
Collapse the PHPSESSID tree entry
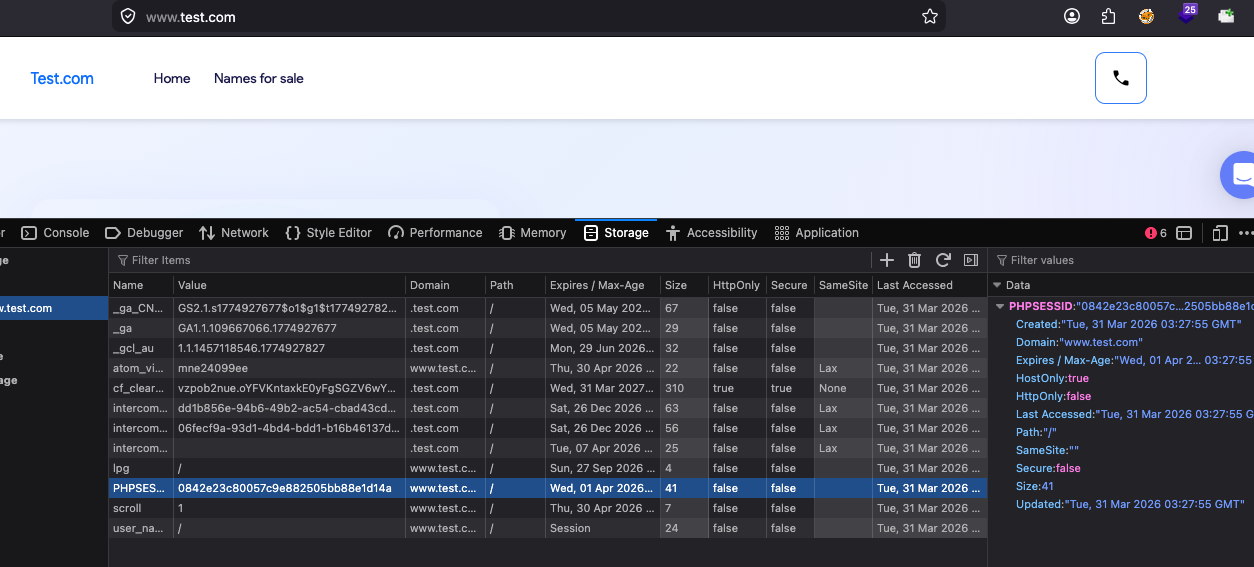[1001, 306]
